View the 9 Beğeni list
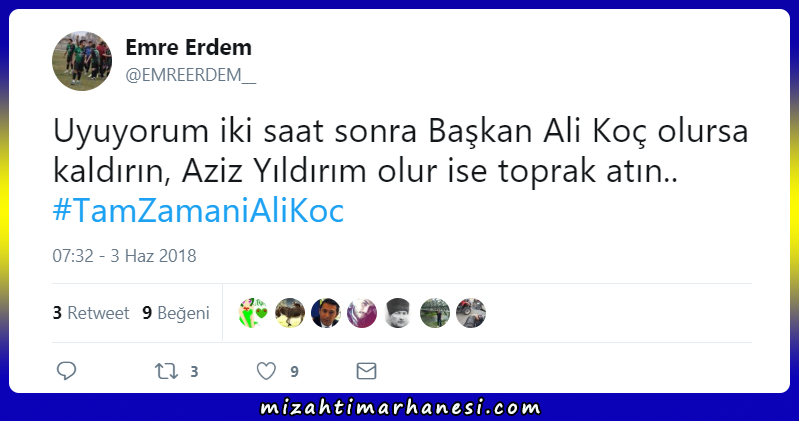The height and width of the screenshot is (421, 799). (x=176, y=312)
